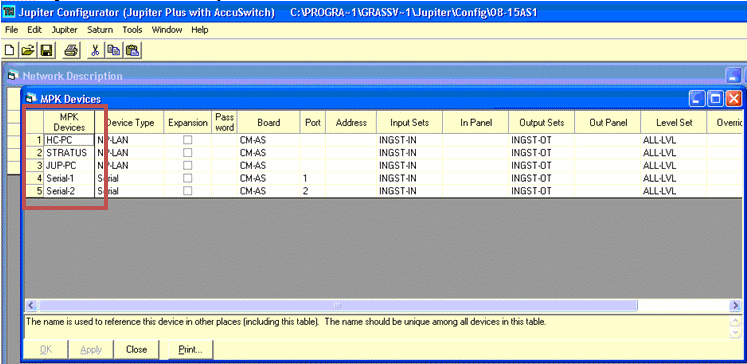Open the Window menu
This screenshot has height=364, width=747.
(167, 30)
